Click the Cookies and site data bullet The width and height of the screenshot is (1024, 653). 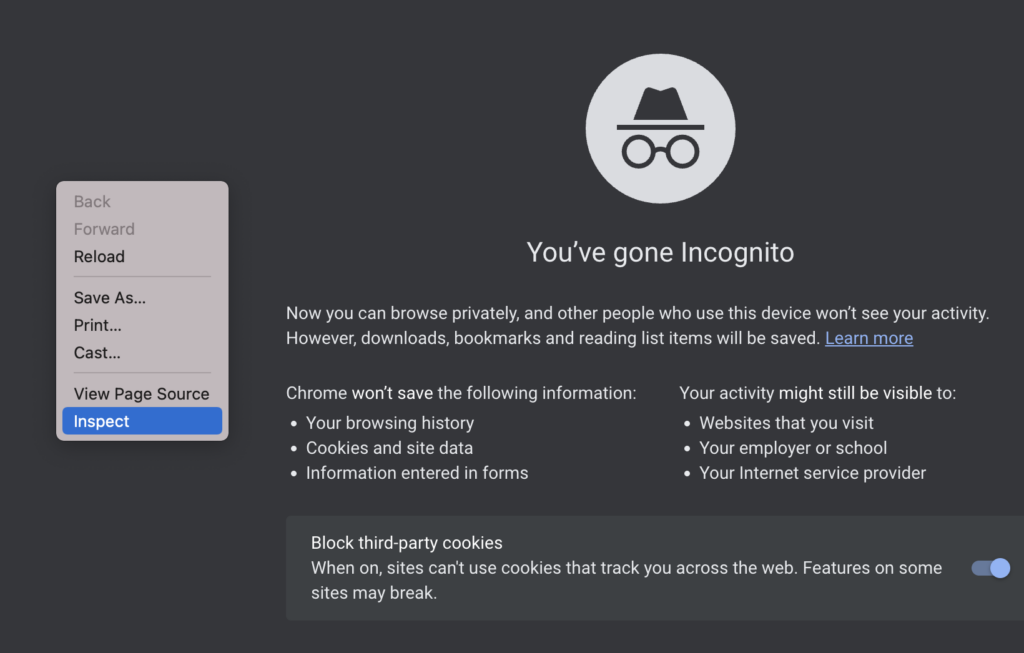[x=389, y=448]
